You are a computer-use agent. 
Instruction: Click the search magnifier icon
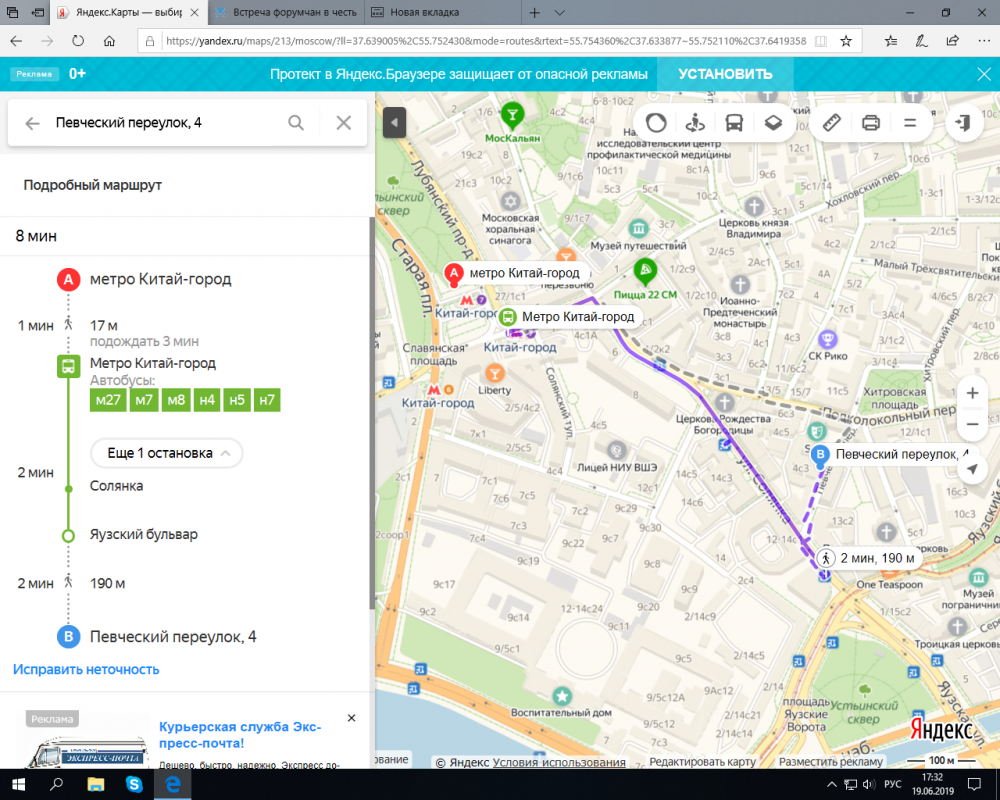click(296, 123)
